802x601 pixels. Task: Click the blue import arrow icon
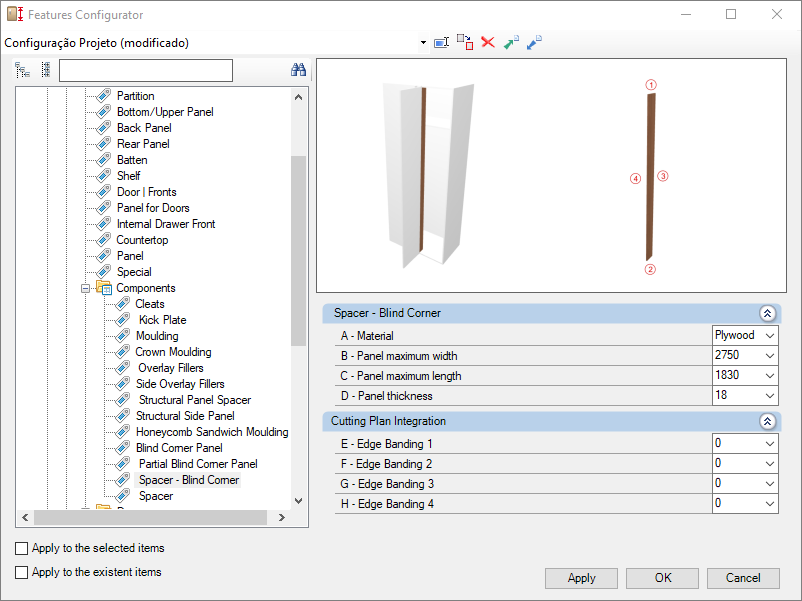coord(534,43)
